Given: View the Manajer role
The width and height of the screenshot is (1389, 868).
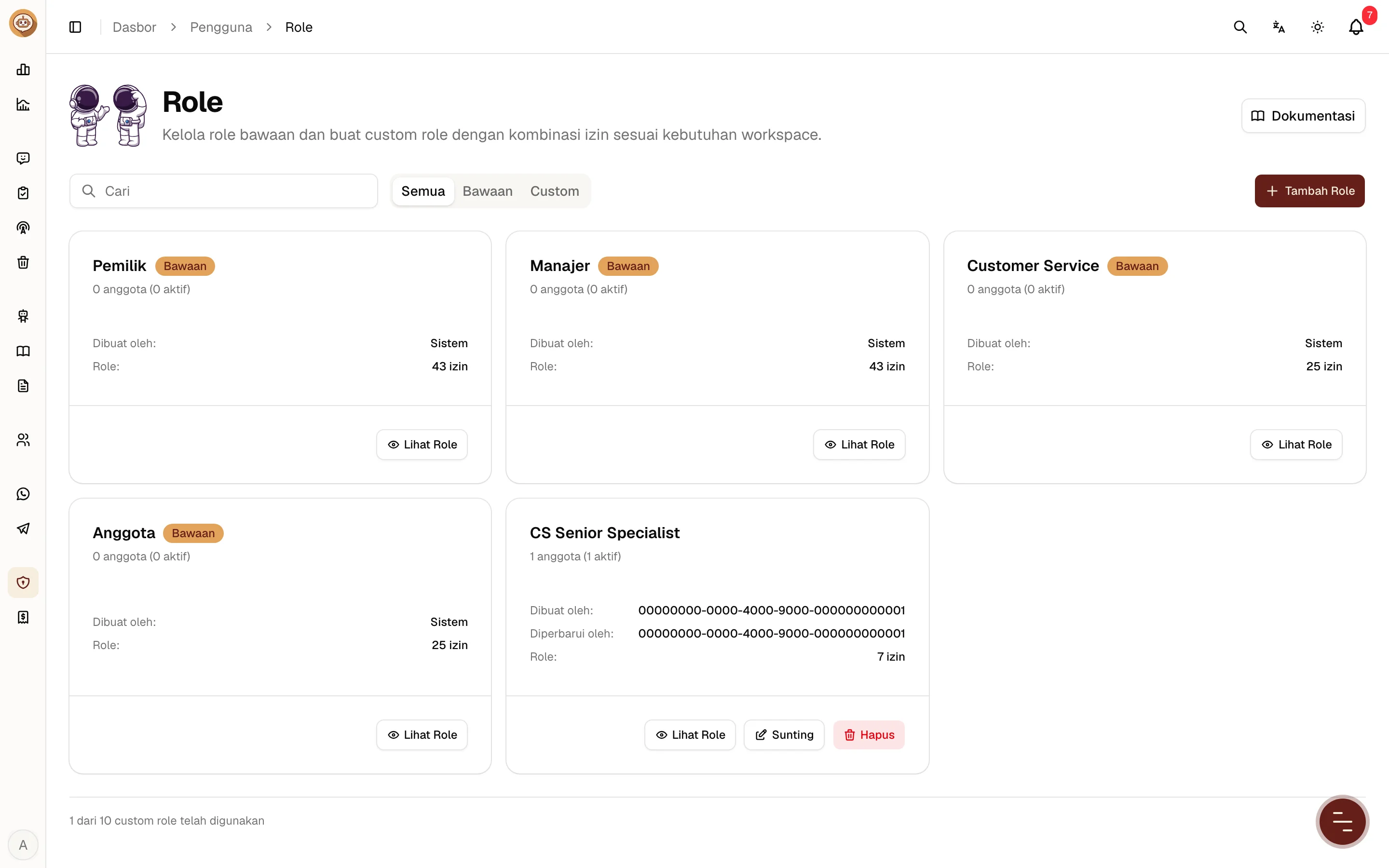Looking at the screenshot, I should click(859, 444).
